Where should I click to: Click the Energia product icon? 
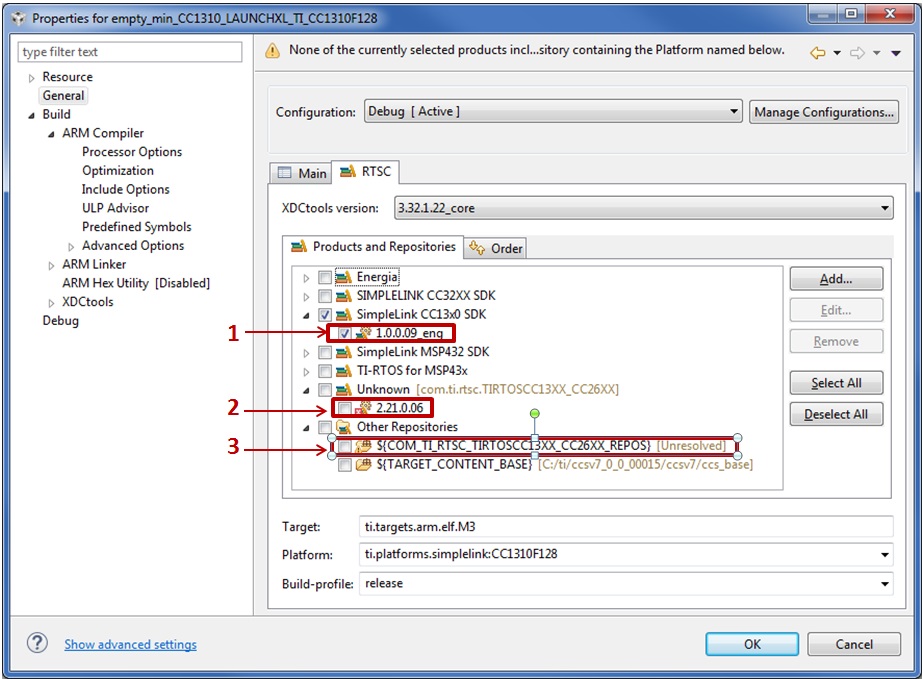click(x=344, y=277)
